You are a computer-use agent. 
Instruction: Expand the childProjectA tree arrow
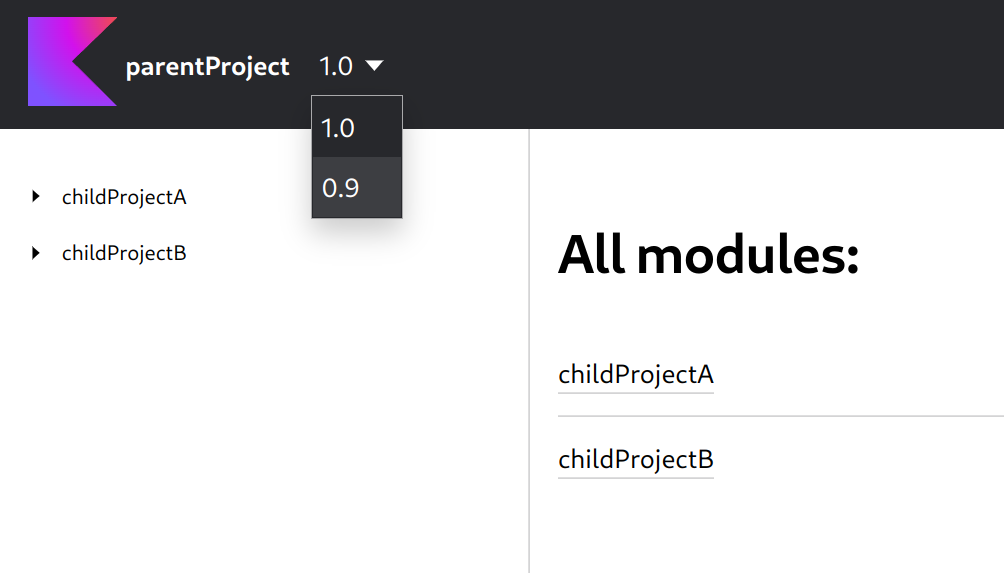coord(36,197)
